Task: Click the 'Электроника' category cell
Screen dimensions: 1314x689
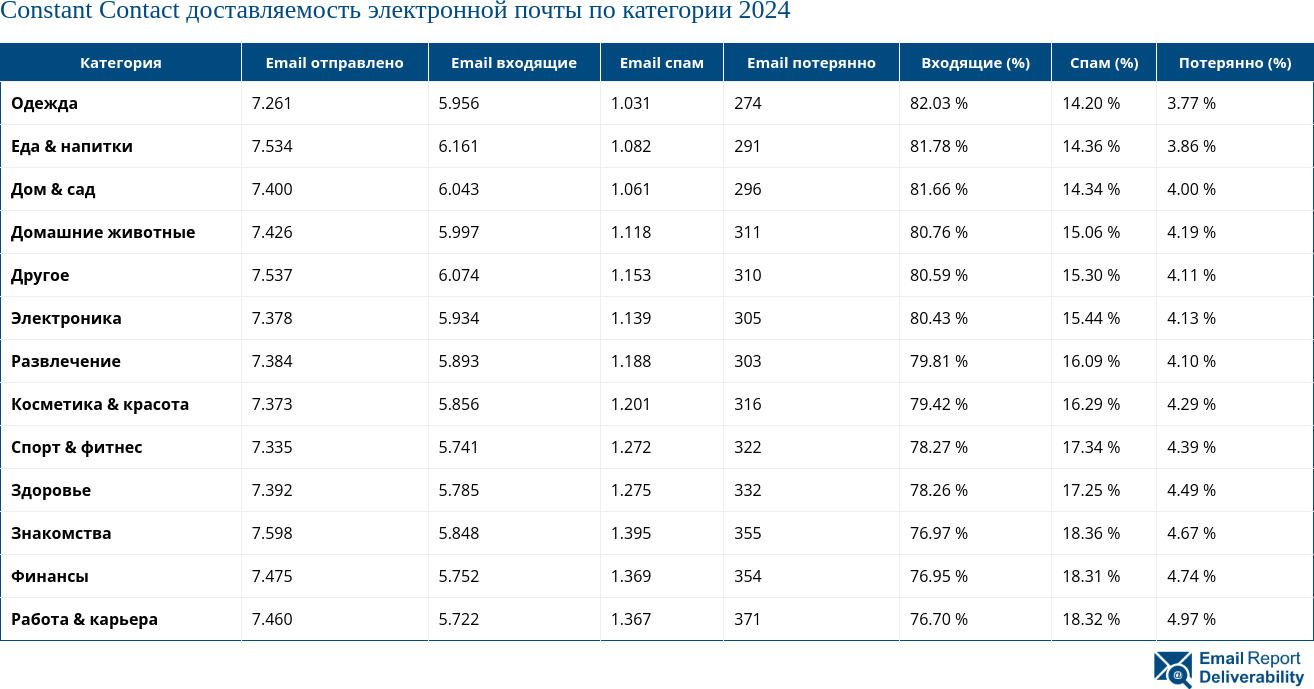Action: pos(66,318)
